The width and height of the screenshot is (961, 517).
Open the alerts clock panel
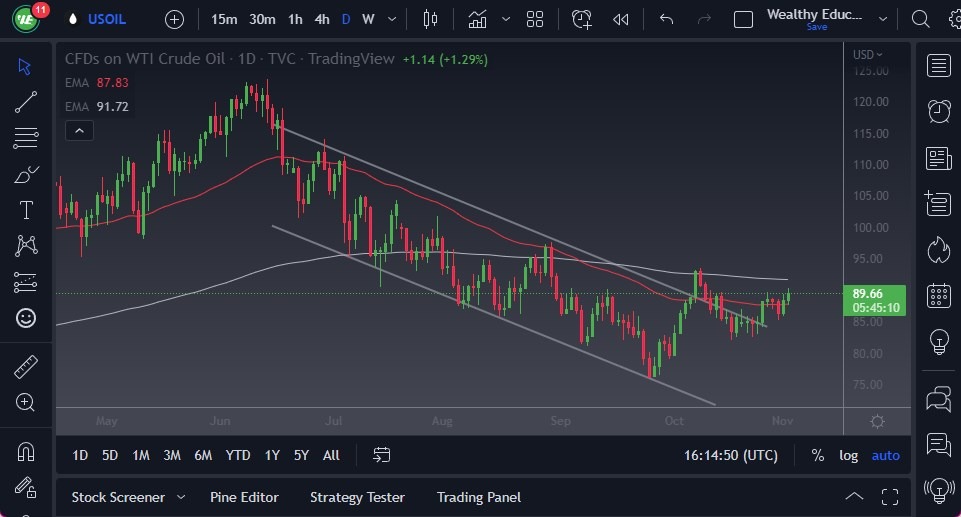tap(938, 111)
